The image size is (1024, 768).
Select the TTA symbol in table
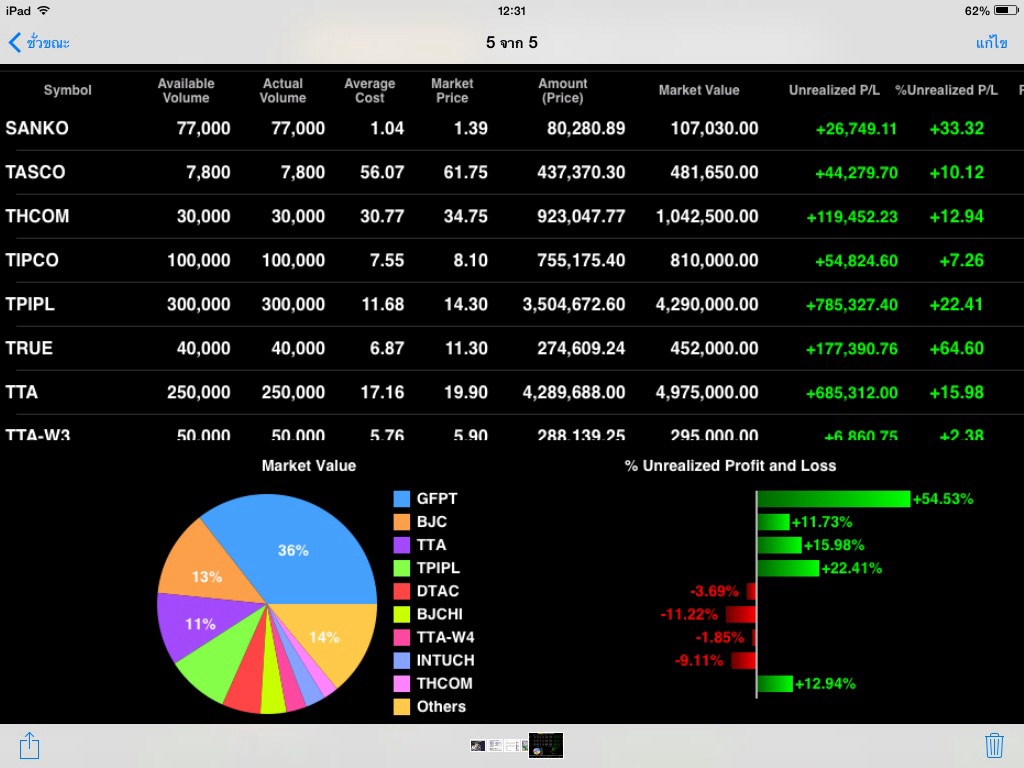click(x=22, y=392)
